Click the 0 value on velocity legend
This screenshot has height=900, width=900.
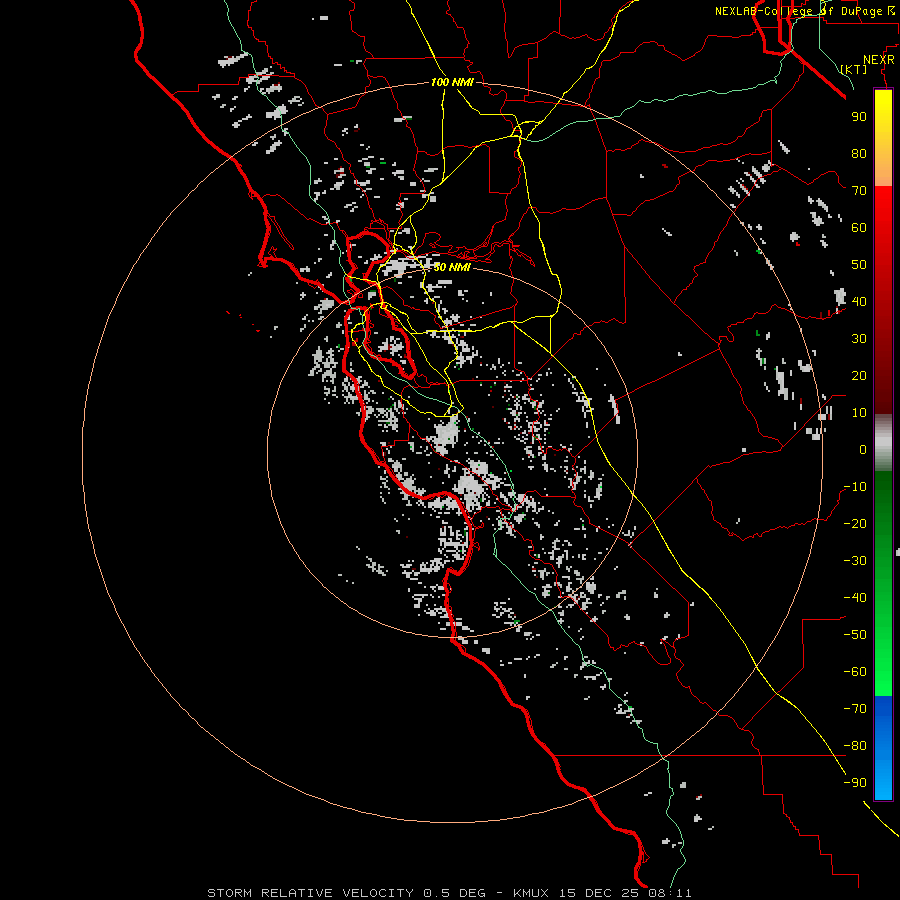(x=863, y=449)
